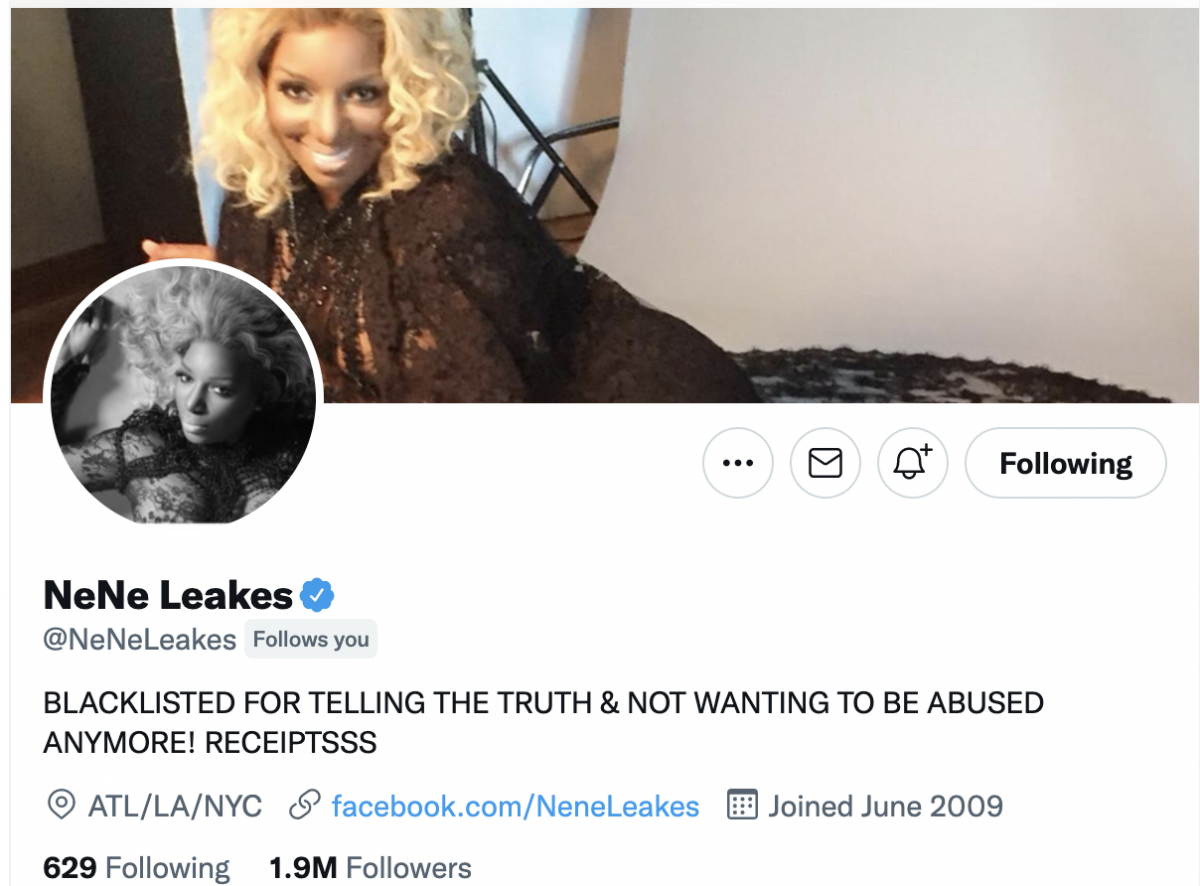Click the Joined June 2009 text
Screen dimensions: 1200x886
(885, 806)
